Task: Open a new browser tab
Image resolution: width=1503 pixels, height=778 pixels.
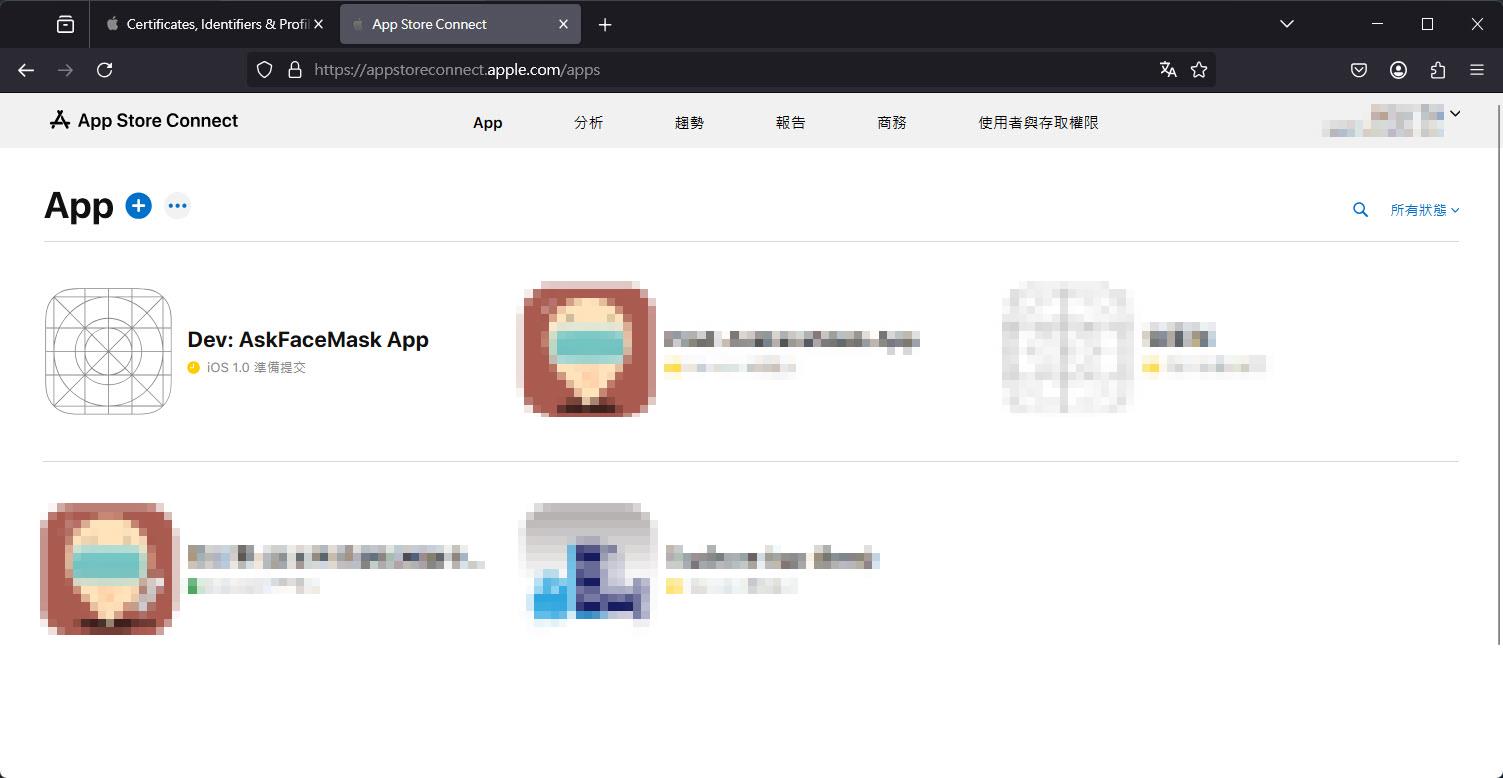Action: (x=605, y=25)
